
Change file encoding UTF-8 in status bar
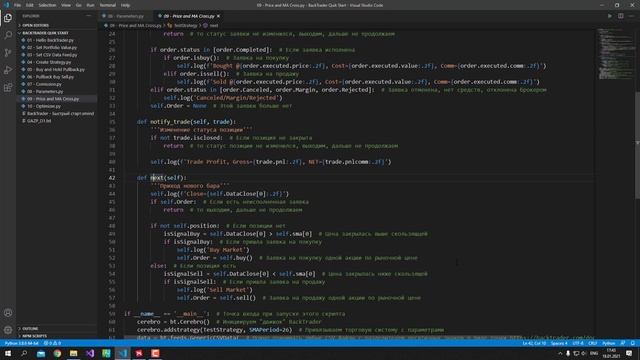click(578, 343)
